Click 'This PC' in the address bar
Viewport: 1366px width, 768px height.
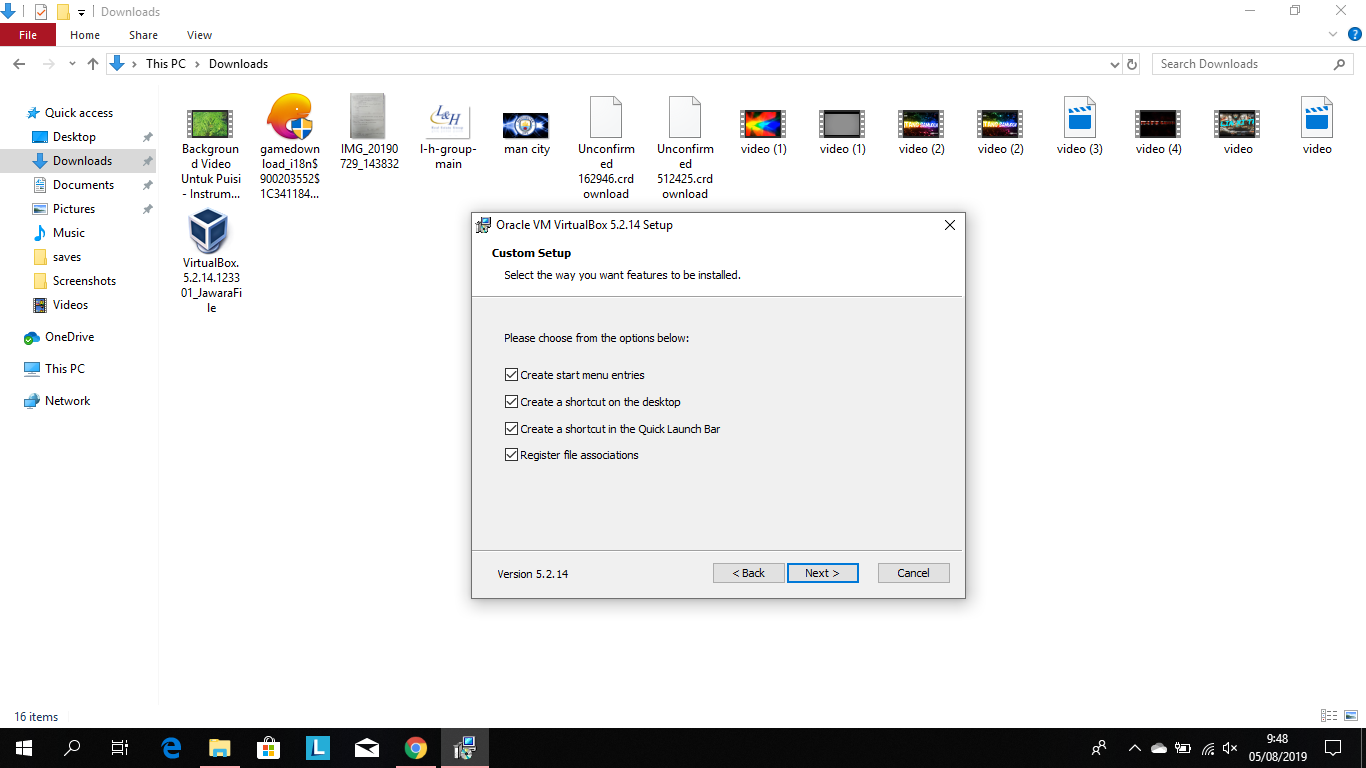tap(165, 64)
